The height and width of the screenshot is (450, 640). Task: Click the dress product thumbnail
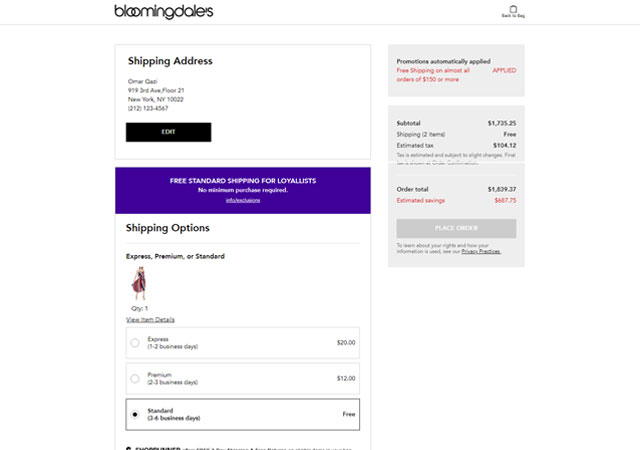[x=139, y=283]
